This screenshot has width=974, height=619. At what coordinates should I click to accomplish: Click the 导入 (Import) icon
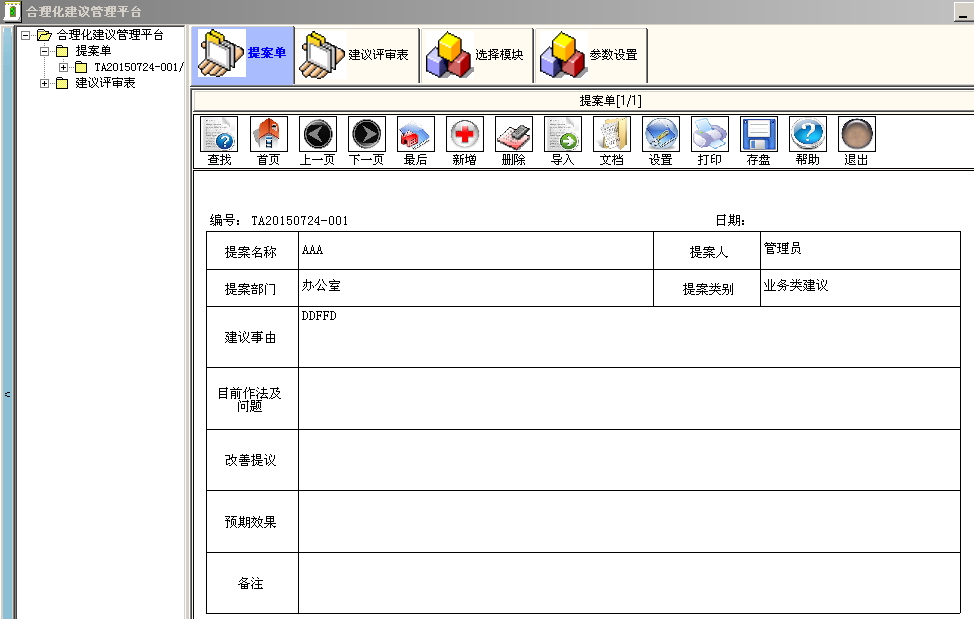(x=562, y=134)
